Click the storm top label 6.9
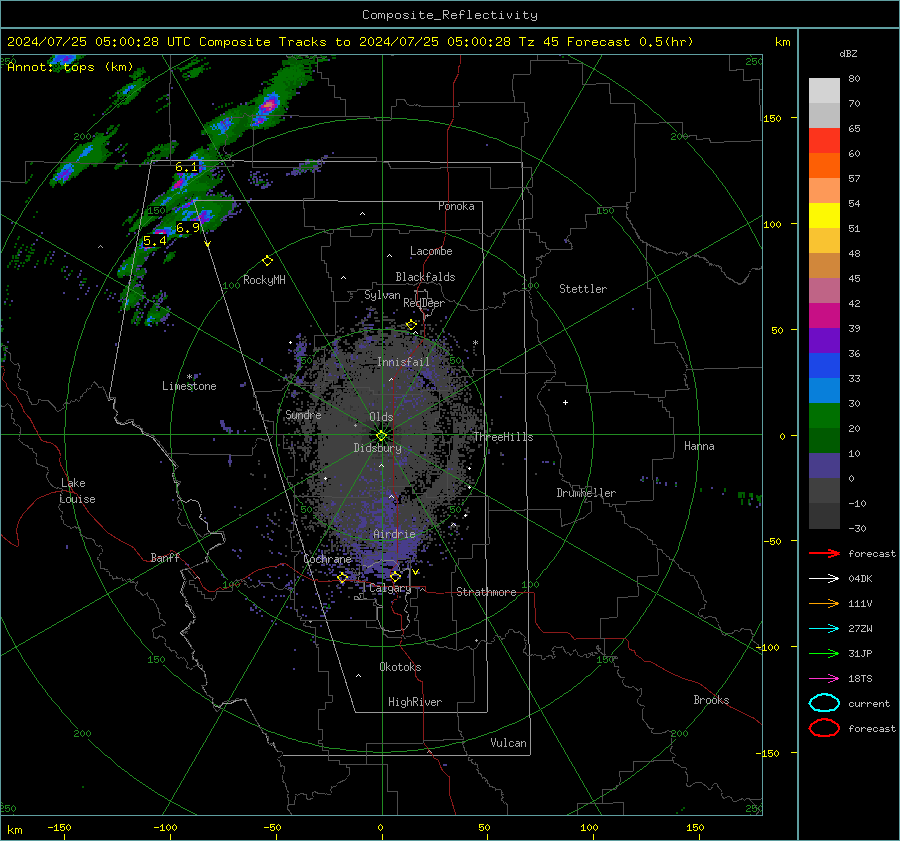This screenshot has height=841, width=900. click(188, 228)
